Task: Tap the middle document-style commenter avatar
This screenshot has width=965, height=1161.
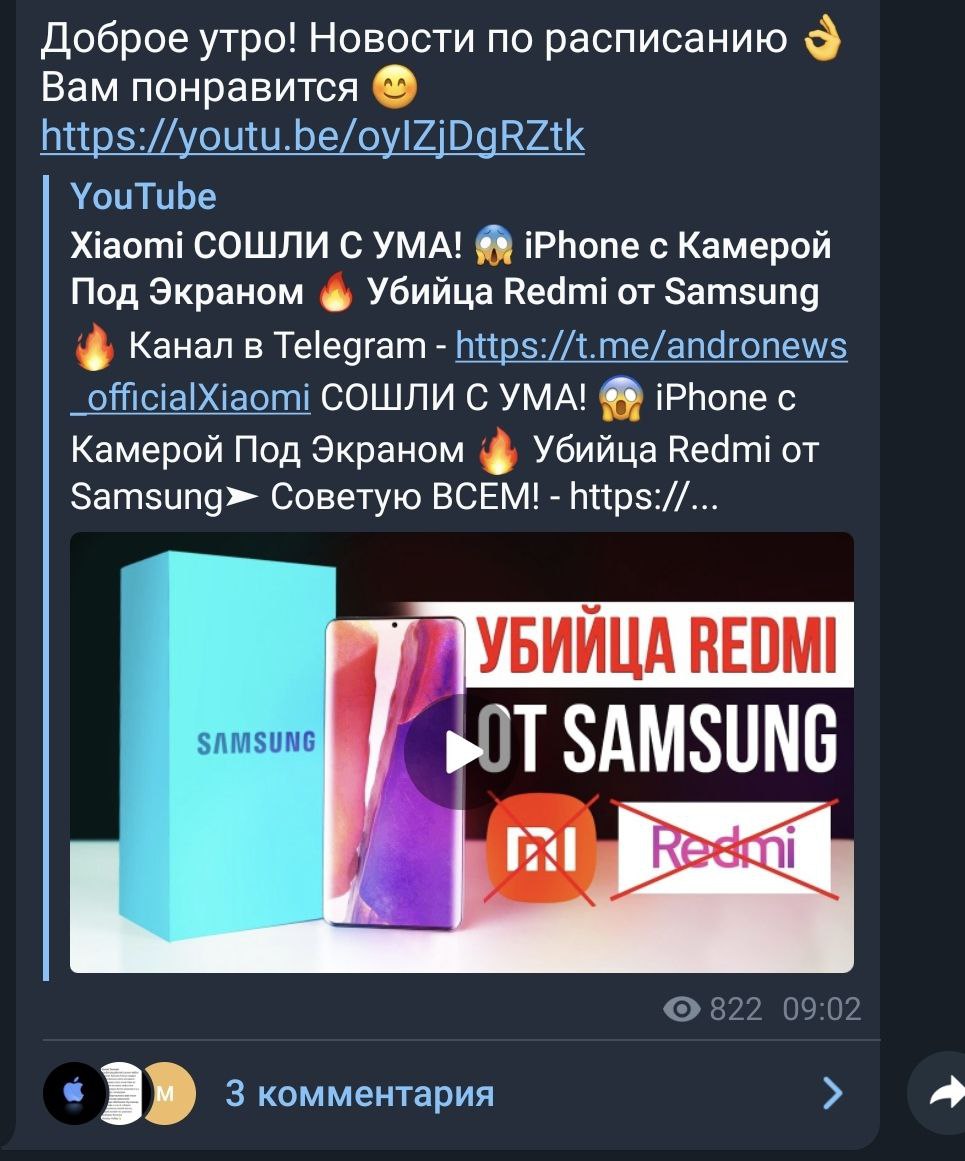Action: 122,1093
